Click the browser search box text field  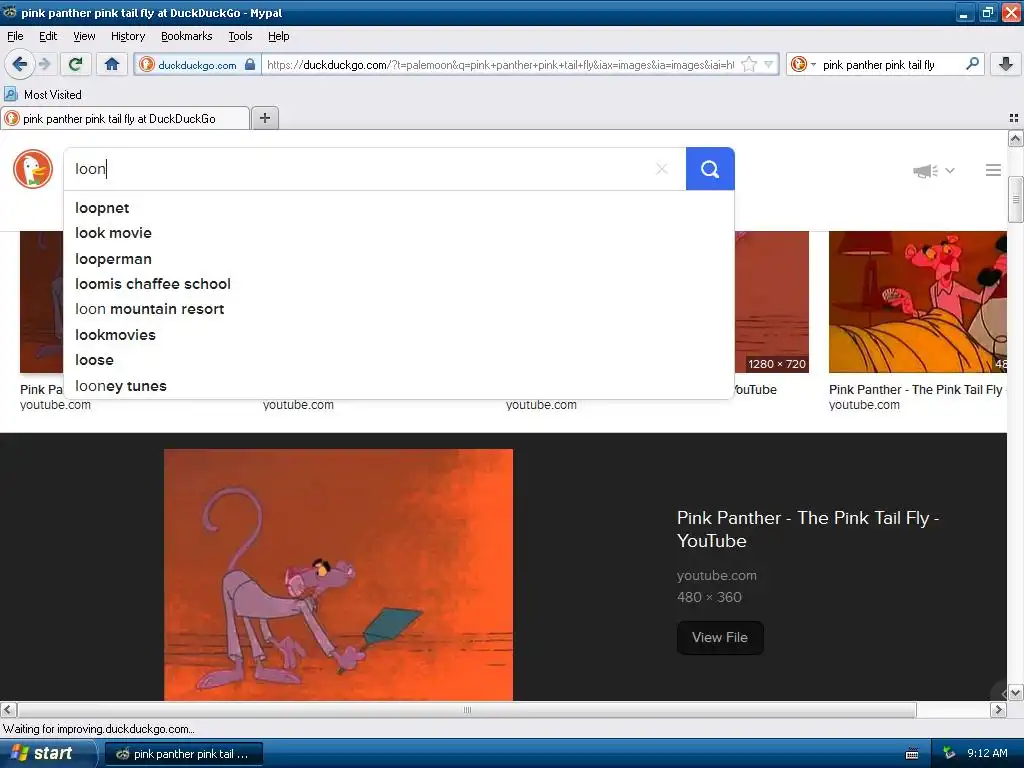pos(889,65)
